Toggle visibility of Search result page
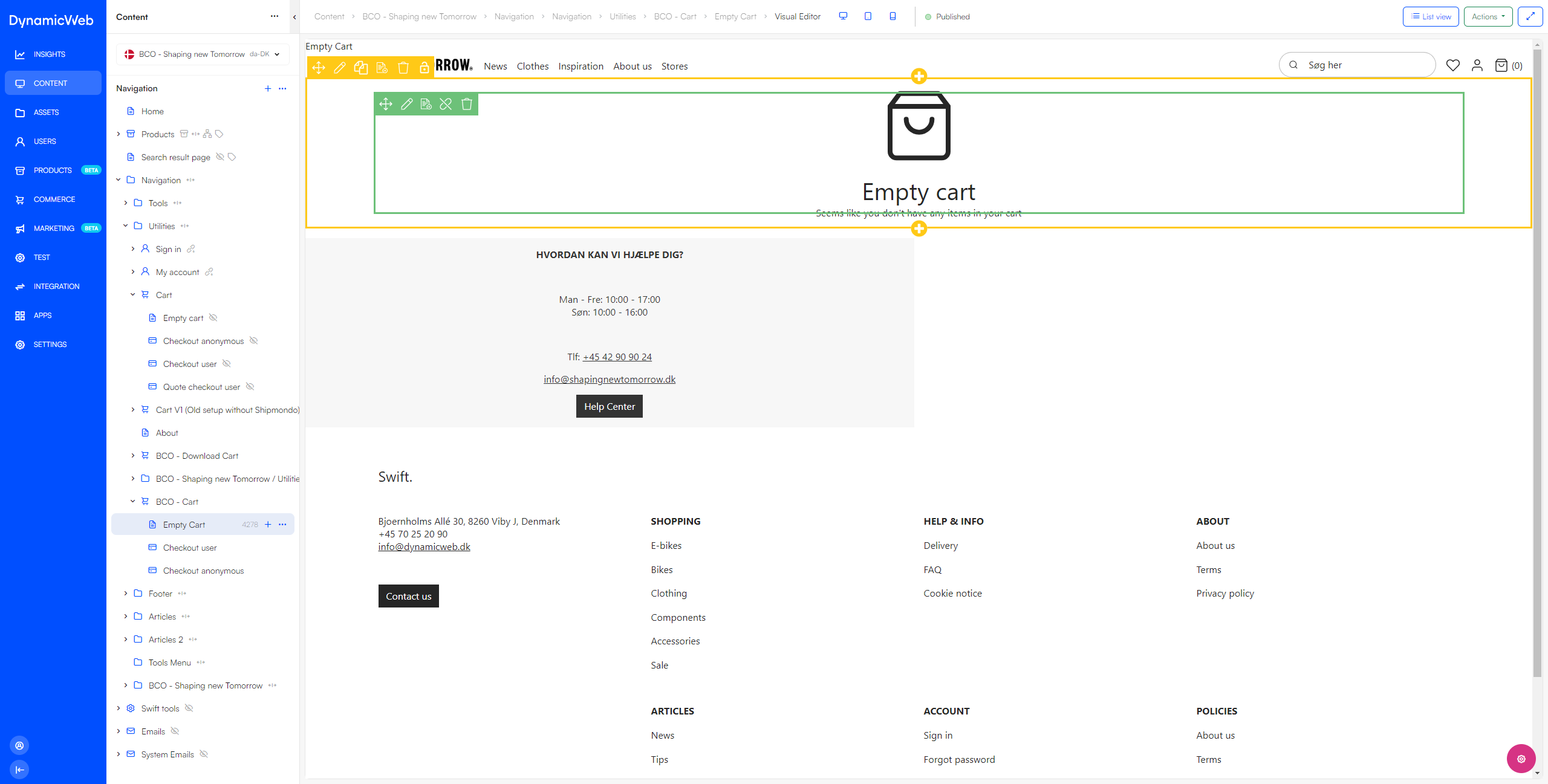The height and width of the screenshot is (784, 1548). pos(219,157)
